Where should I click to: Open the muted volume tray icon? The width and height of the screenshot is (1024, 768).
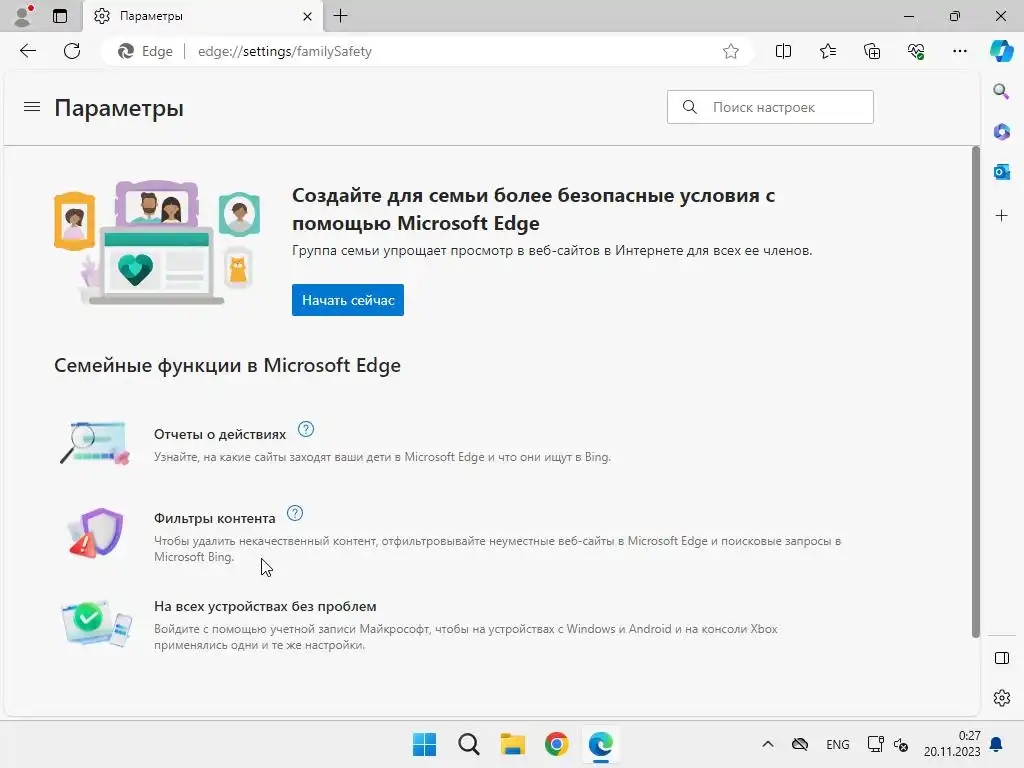tap(901, 744)
